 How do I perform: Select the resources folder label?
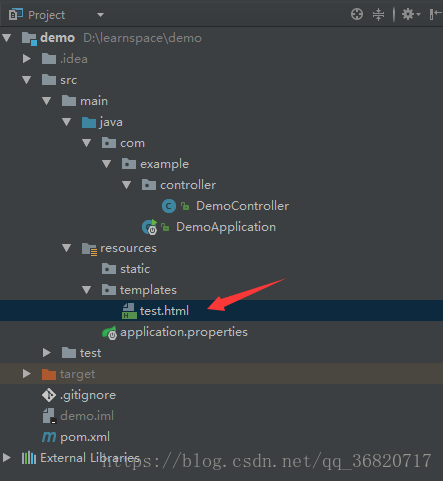(x=128, y=248)
